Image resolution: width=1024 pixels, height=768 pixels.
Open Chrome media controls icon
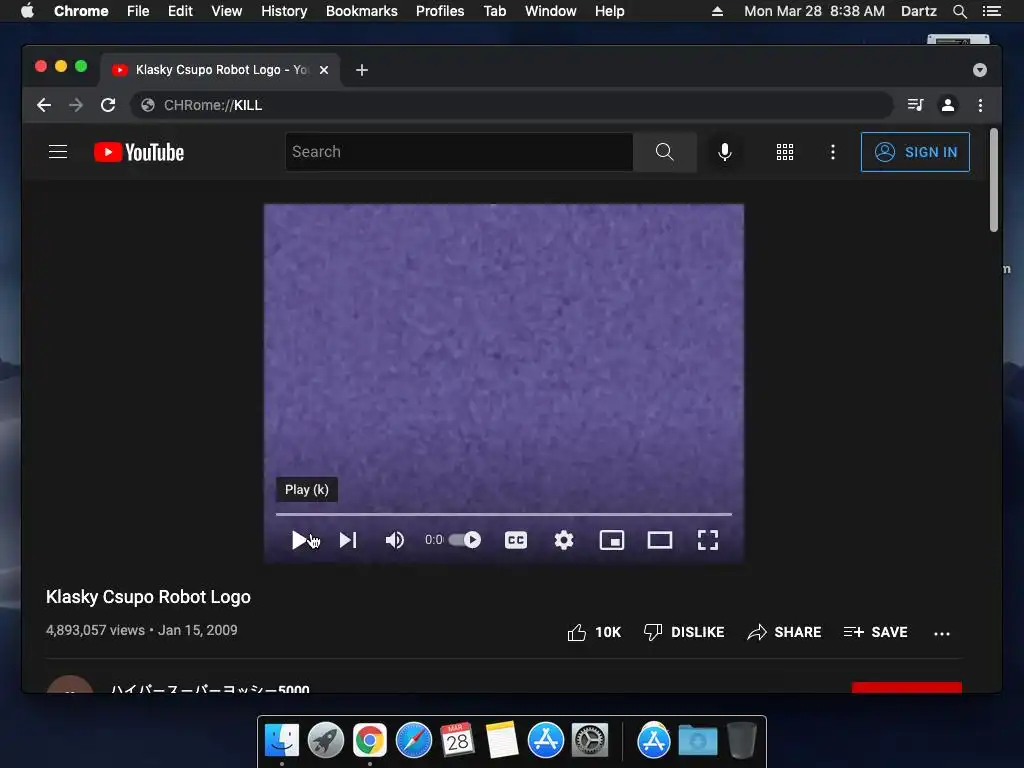coord(916,105)
